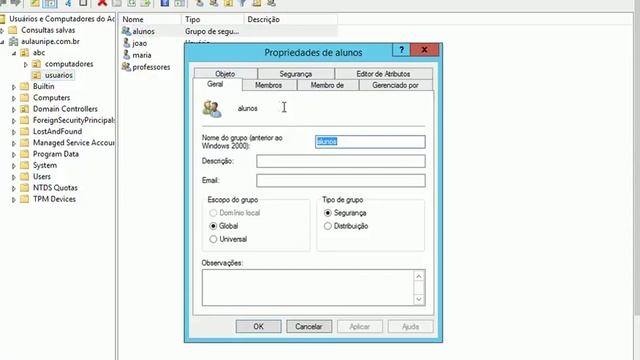
Task: Click the aulaunipe.com.br domain icon
Action: point(13,42)
